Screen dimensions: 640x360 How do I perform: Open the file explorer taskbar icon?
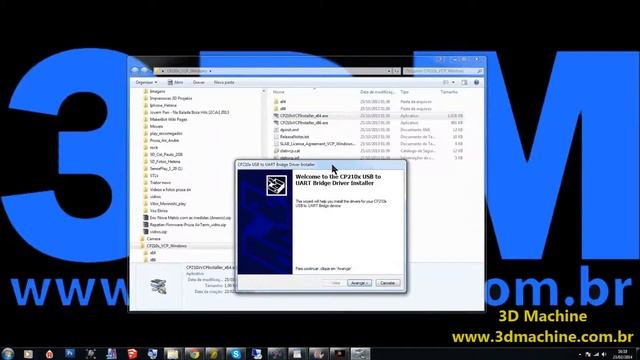click(173, 354)
